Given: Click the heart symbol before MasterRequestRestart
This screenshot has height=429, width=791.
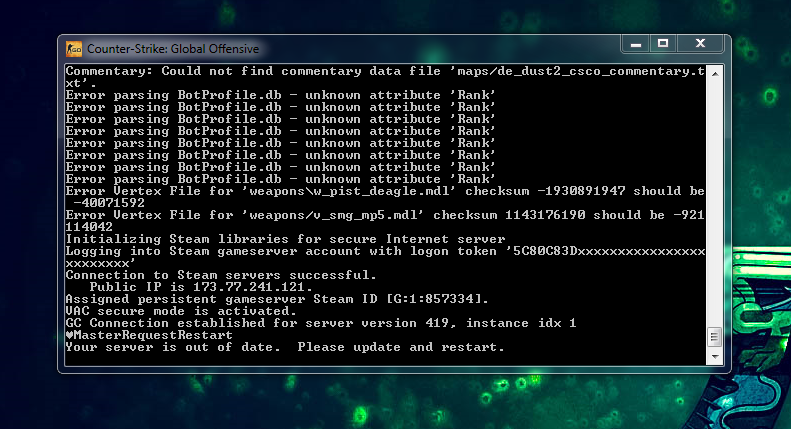Looking at the screenshot, I should point(70,335).
